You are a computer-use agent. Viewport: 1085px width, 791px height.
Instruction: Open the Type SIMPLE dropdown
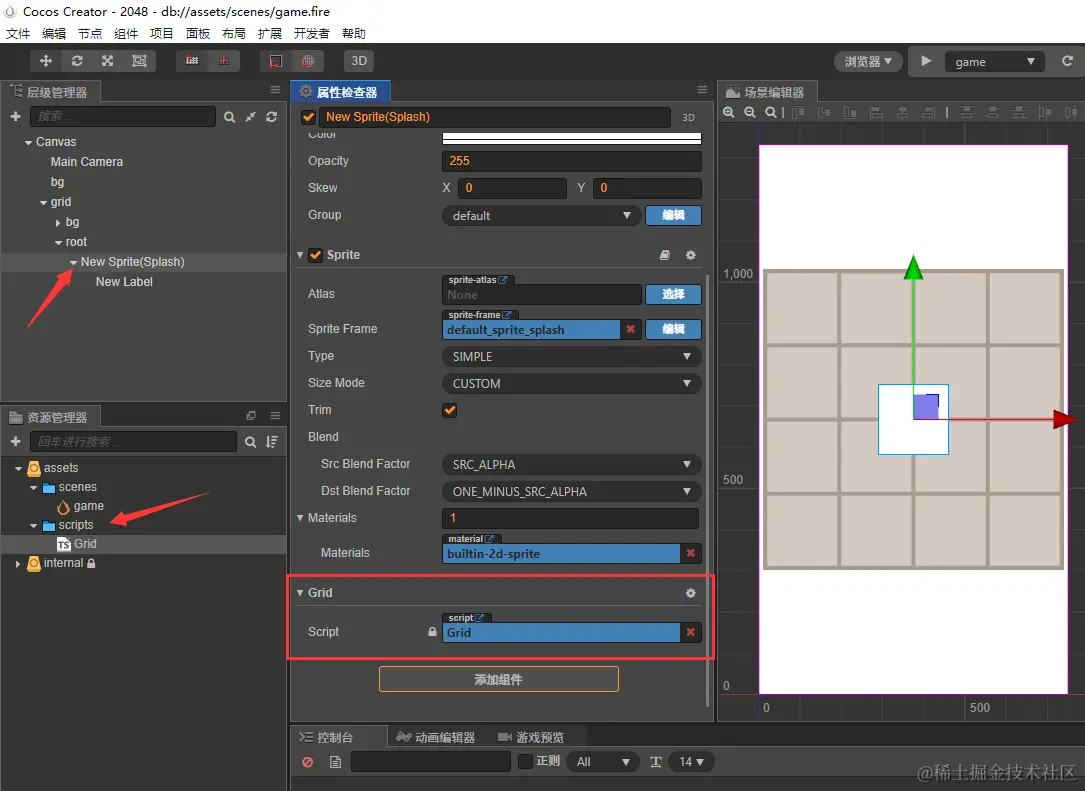[572, 356]
